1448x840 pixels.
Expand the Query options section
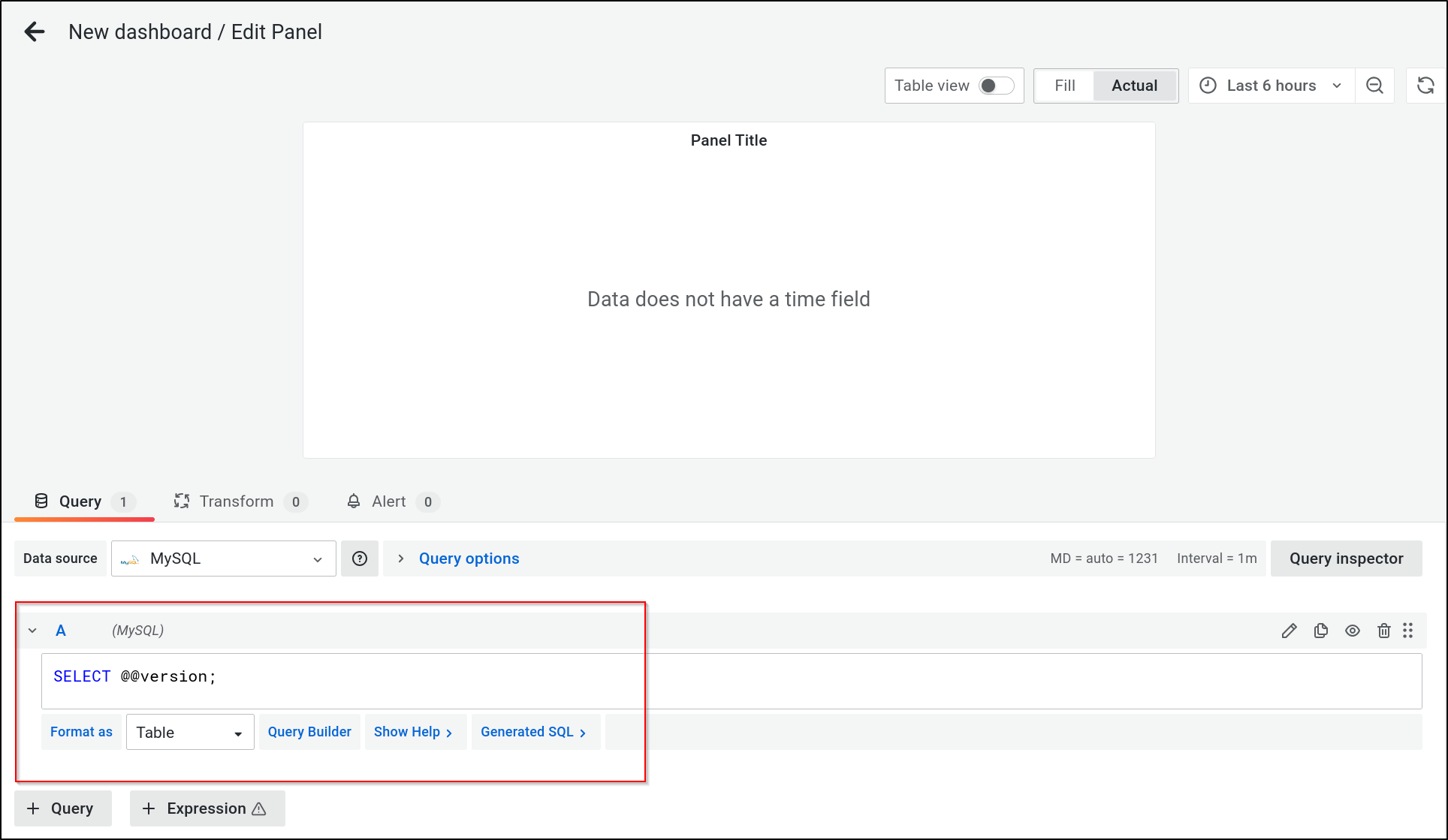469,558
